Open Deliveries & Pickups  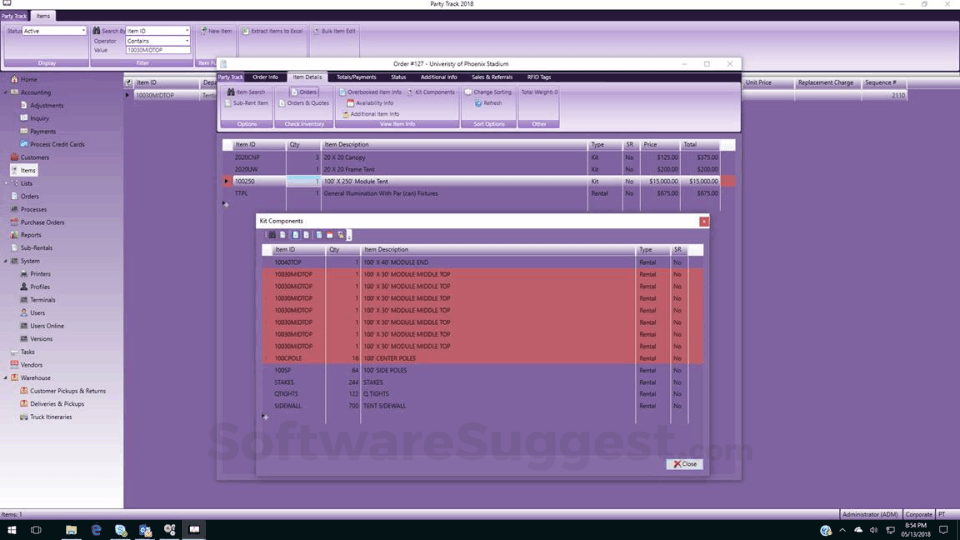pyautogui.click(x=52, y=404)
